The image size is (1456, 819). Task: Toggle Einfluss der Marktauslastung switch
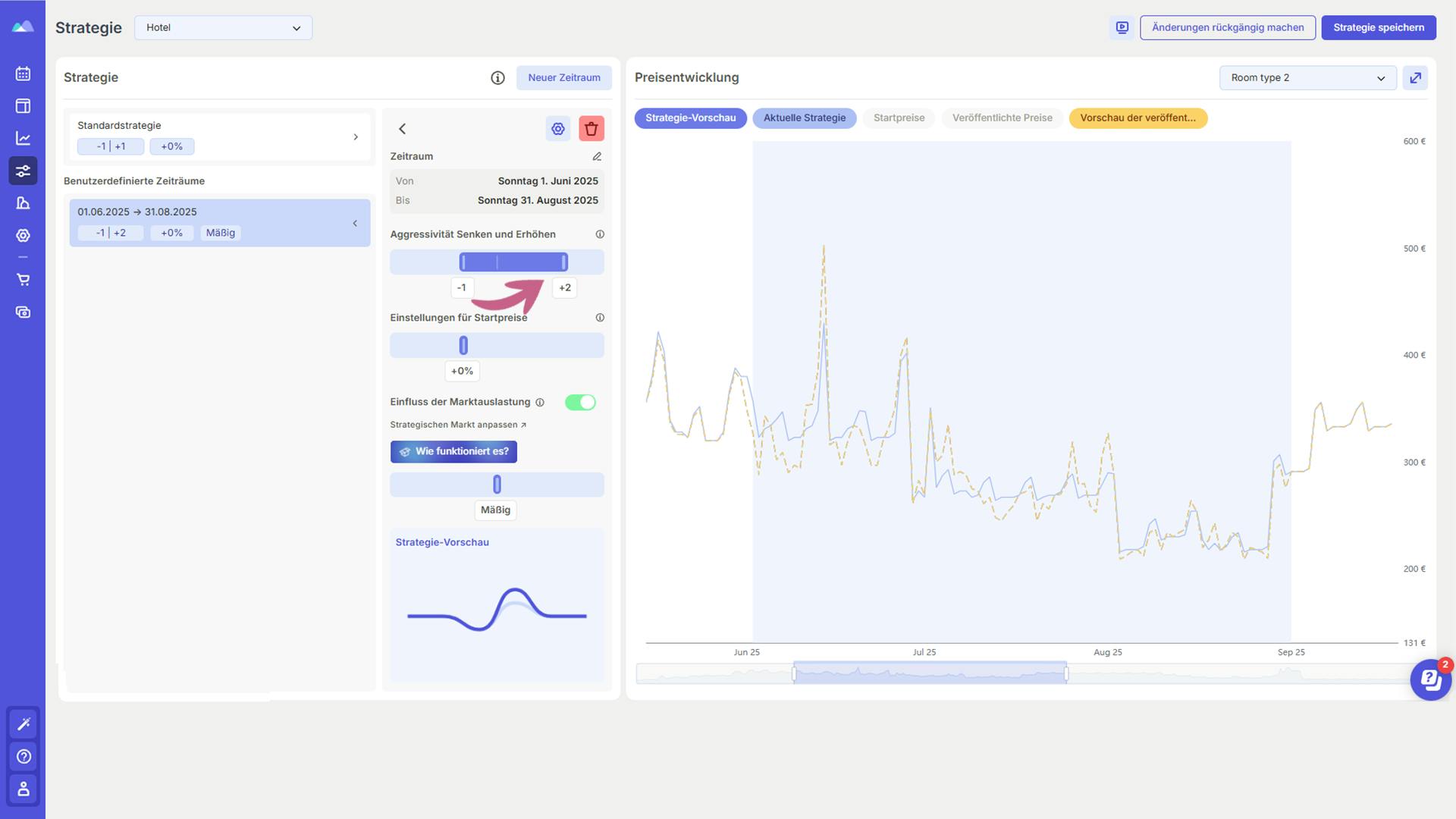tap(580, 403)
